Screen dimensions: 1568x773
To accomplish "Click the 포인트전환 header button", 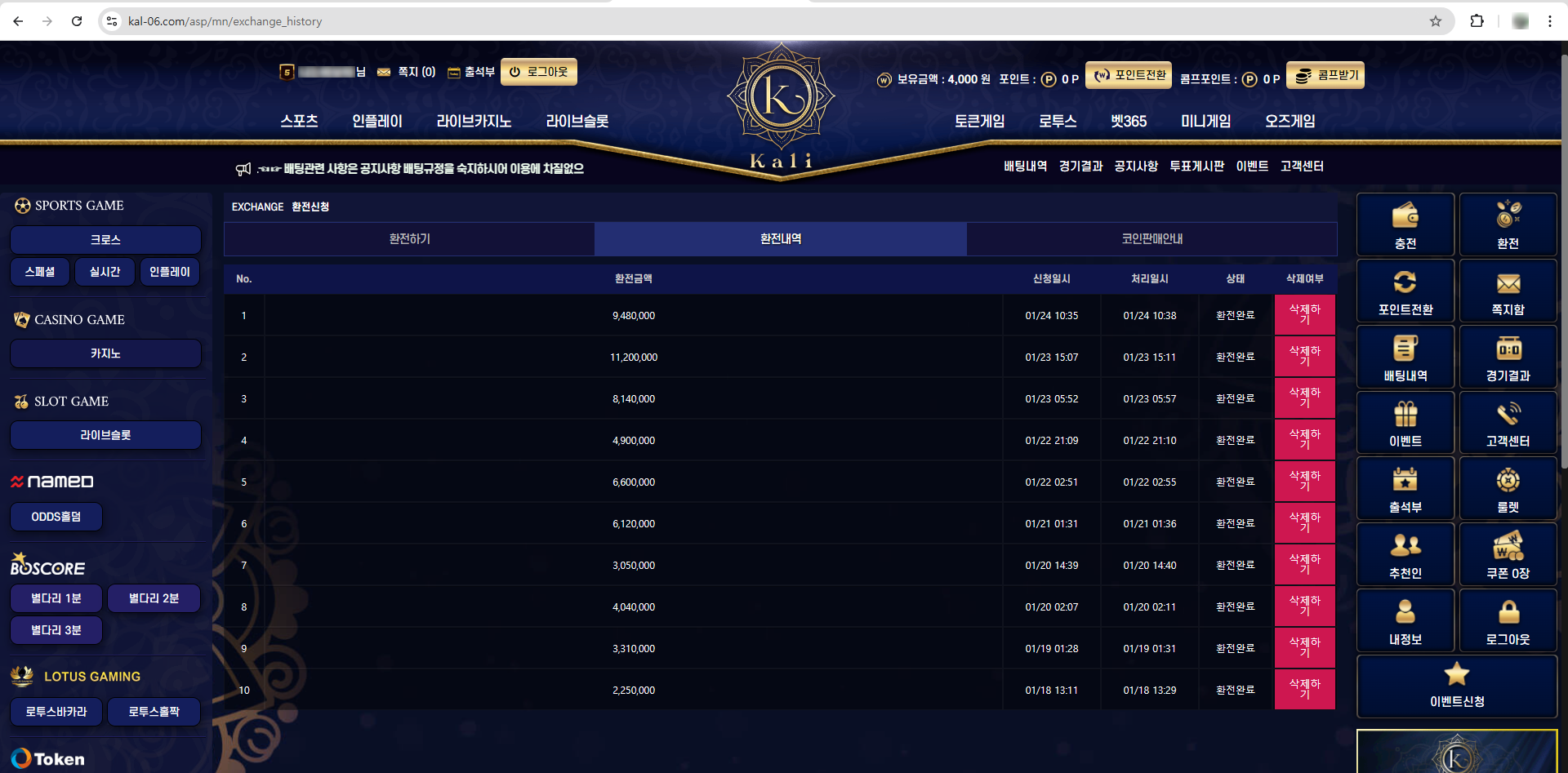I will (x=1129, y=75).
